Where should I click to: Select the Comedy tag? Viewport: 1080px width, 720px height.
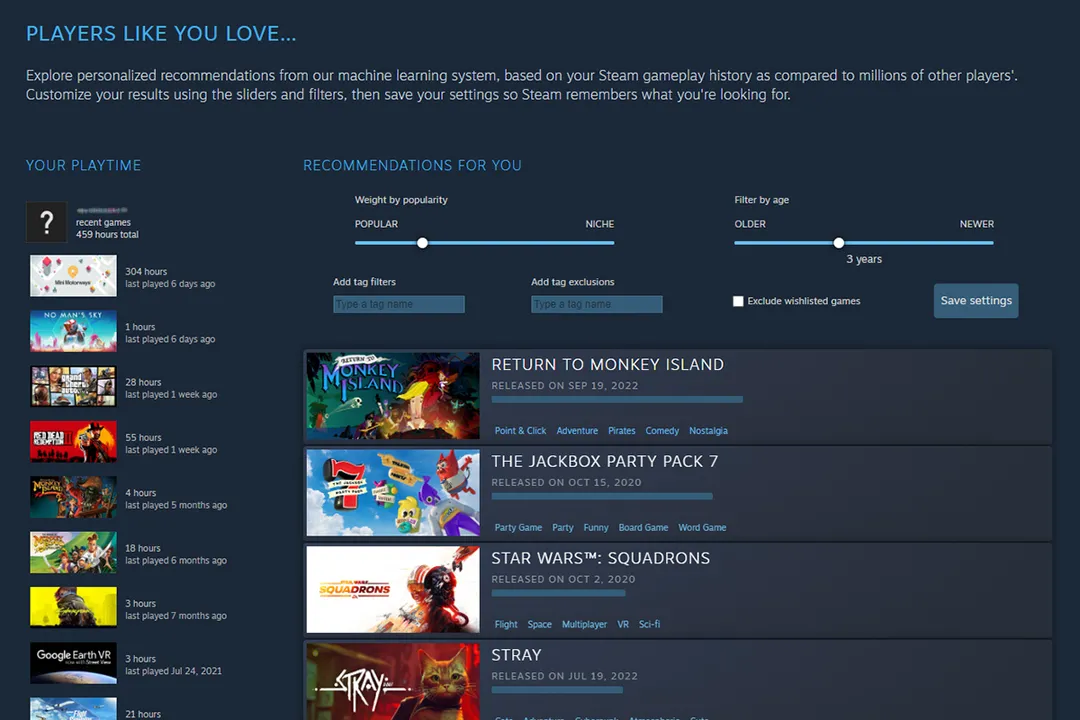click(x=662, y=431)
